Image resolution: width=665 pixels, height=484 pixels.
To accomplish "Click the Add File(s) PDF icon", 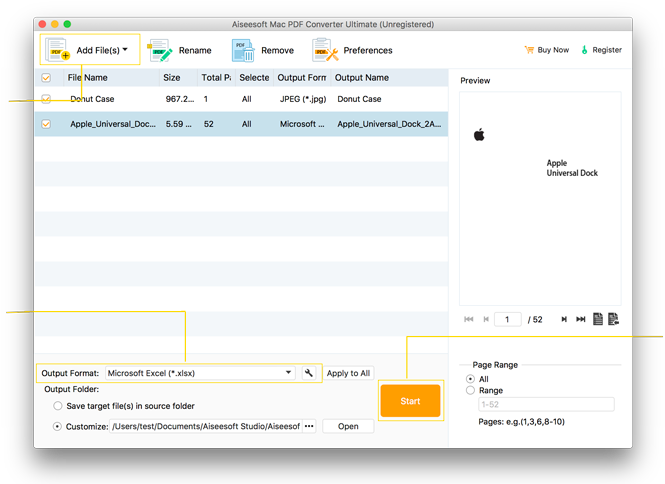I will (x=58, y=50).
